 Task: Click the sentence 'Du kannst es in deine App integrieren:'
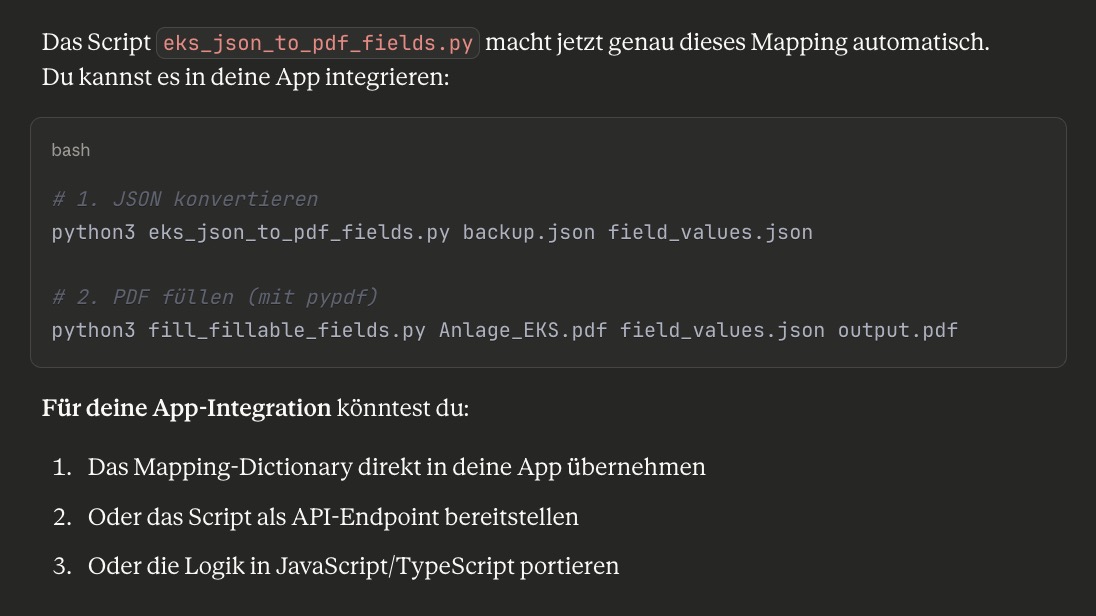coord(245,77)
